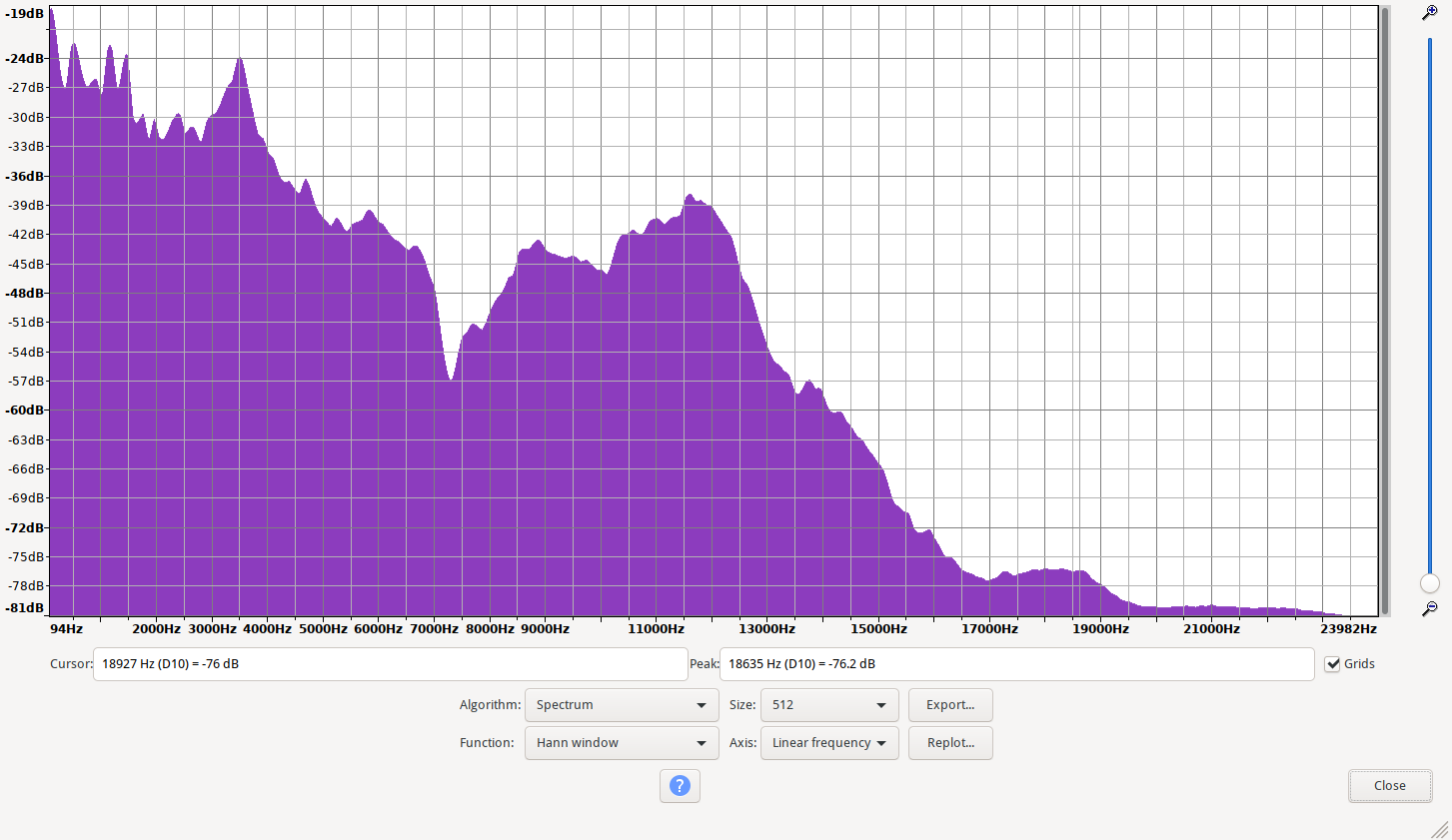Image resolution: width=1452 pixels, height=840 pixels.
Task: Click the Peak readout field
Action: tap(1017, 664)
